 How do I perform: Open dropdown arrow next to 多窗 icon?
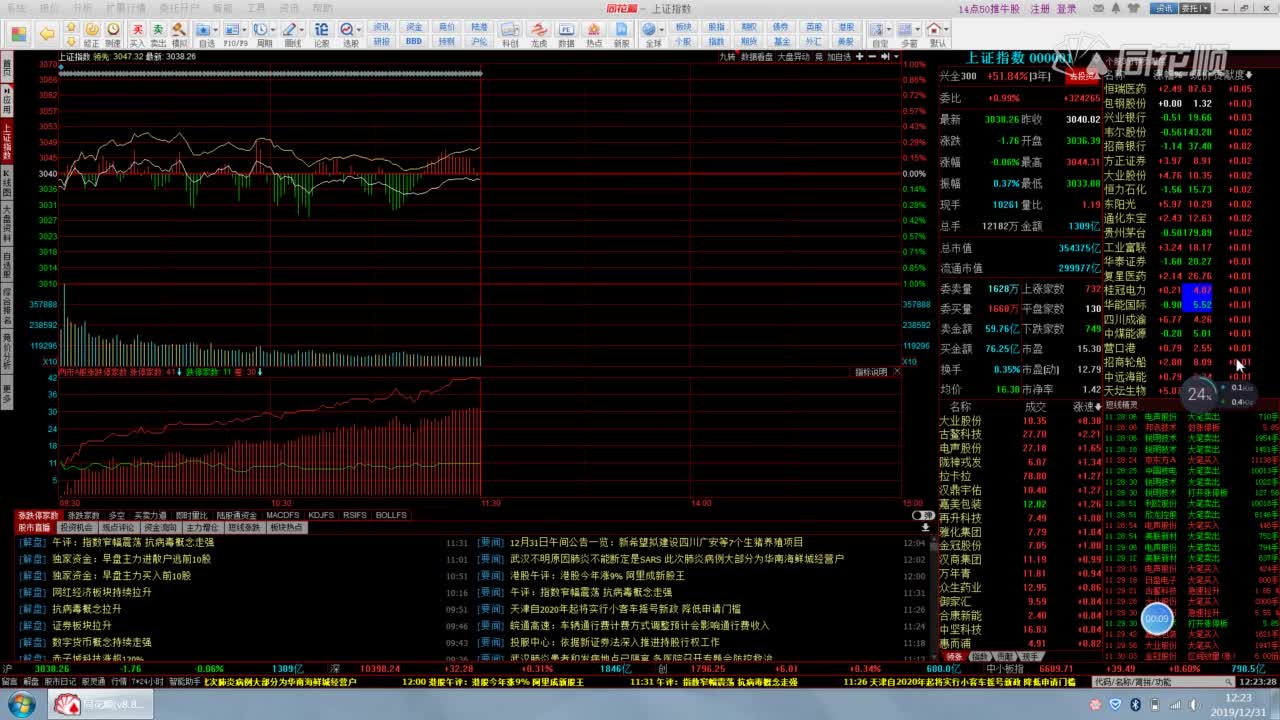click(918, 30)
